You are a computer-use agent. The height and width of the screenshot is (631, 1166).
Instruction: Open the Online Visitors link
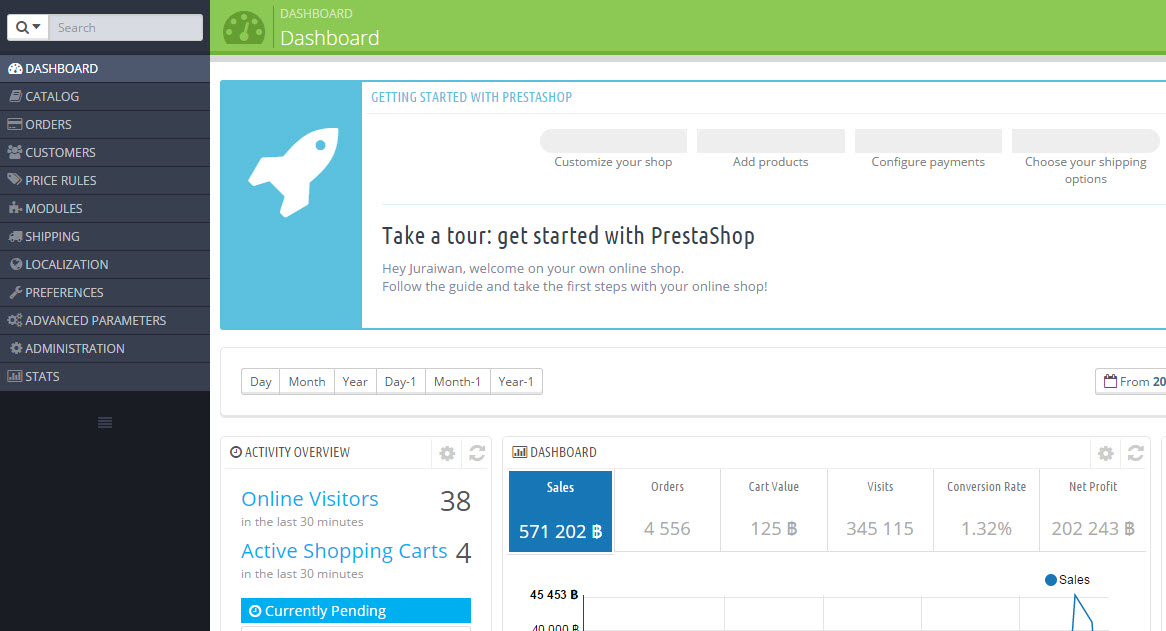click(x=309, y=499)
